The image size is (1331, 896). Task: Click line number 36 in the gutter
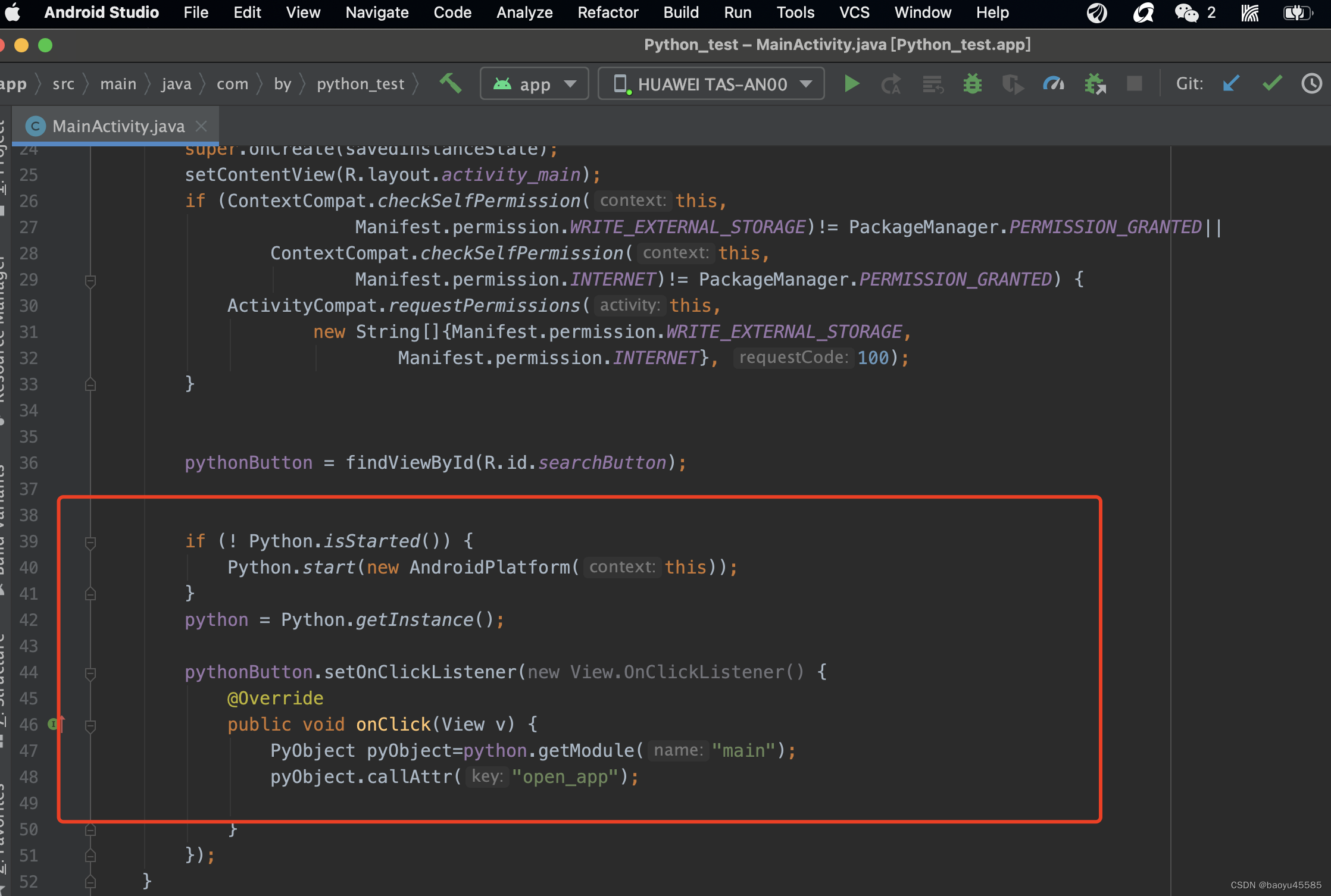(29, 463)
